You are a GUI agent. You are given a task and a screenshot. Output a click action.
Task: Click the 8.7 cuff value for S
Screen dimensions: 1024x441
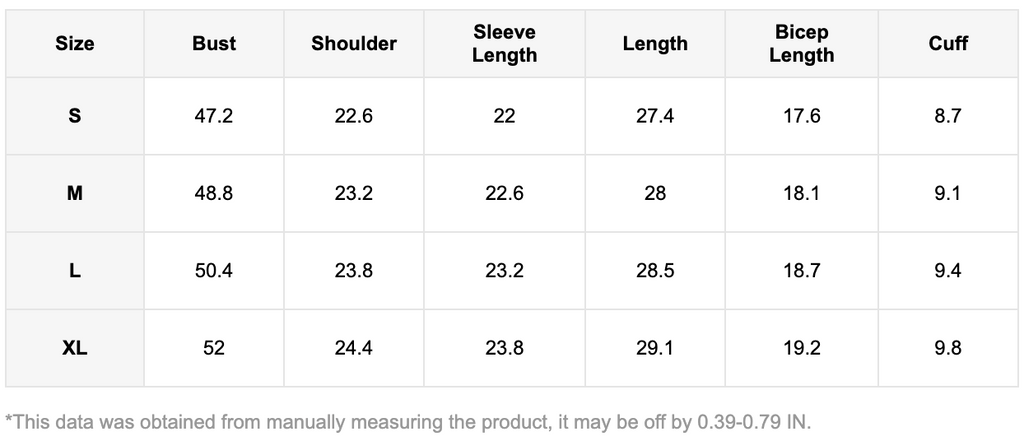948,116
